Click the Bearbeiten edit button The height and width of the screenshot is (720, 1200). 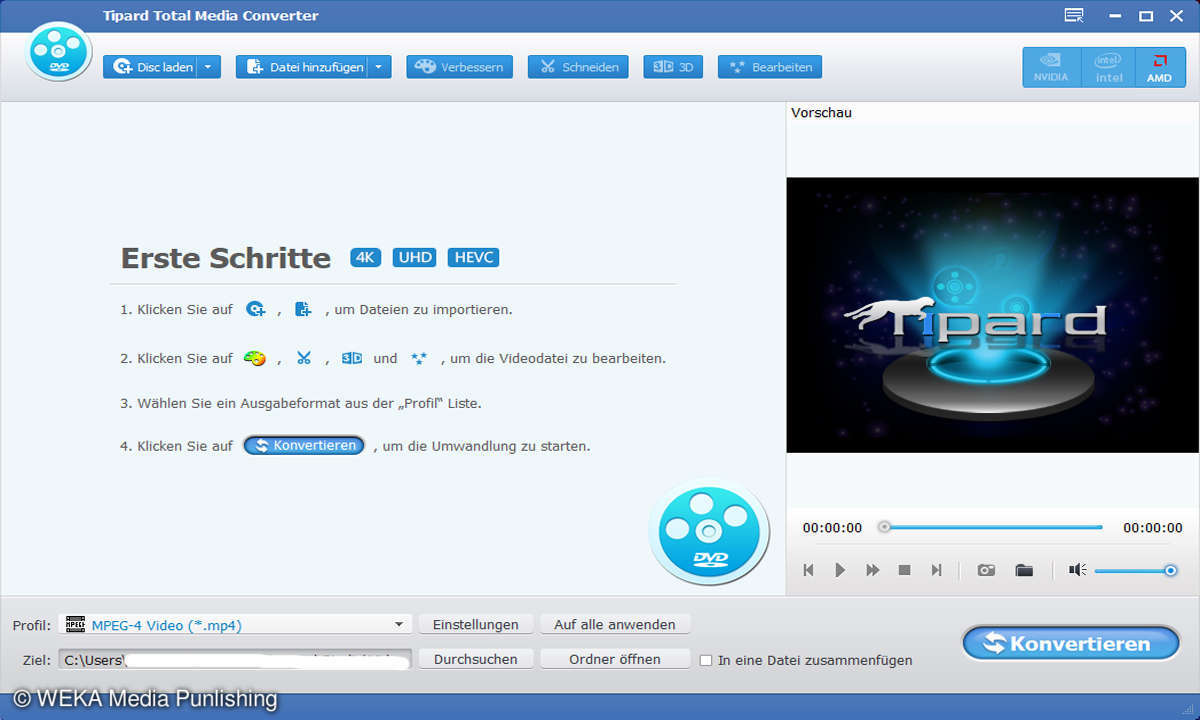pyautogui.click(x=770, y=67)
